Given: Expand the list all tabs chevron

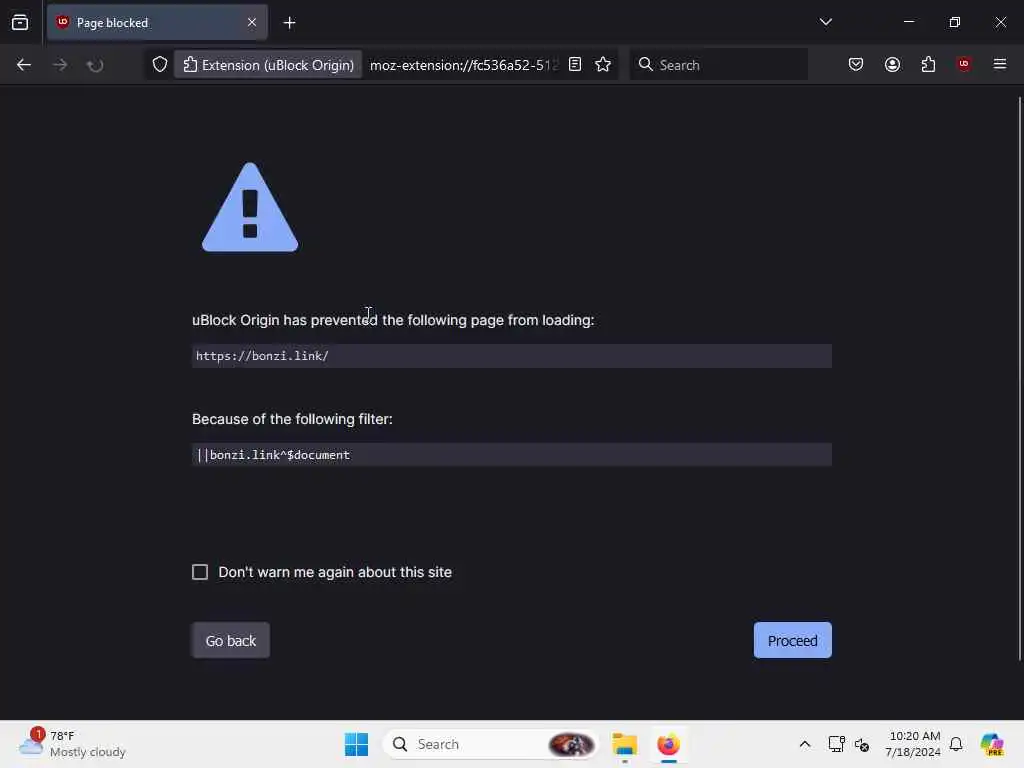Looking at the screenshot, I should coord(825,22).
